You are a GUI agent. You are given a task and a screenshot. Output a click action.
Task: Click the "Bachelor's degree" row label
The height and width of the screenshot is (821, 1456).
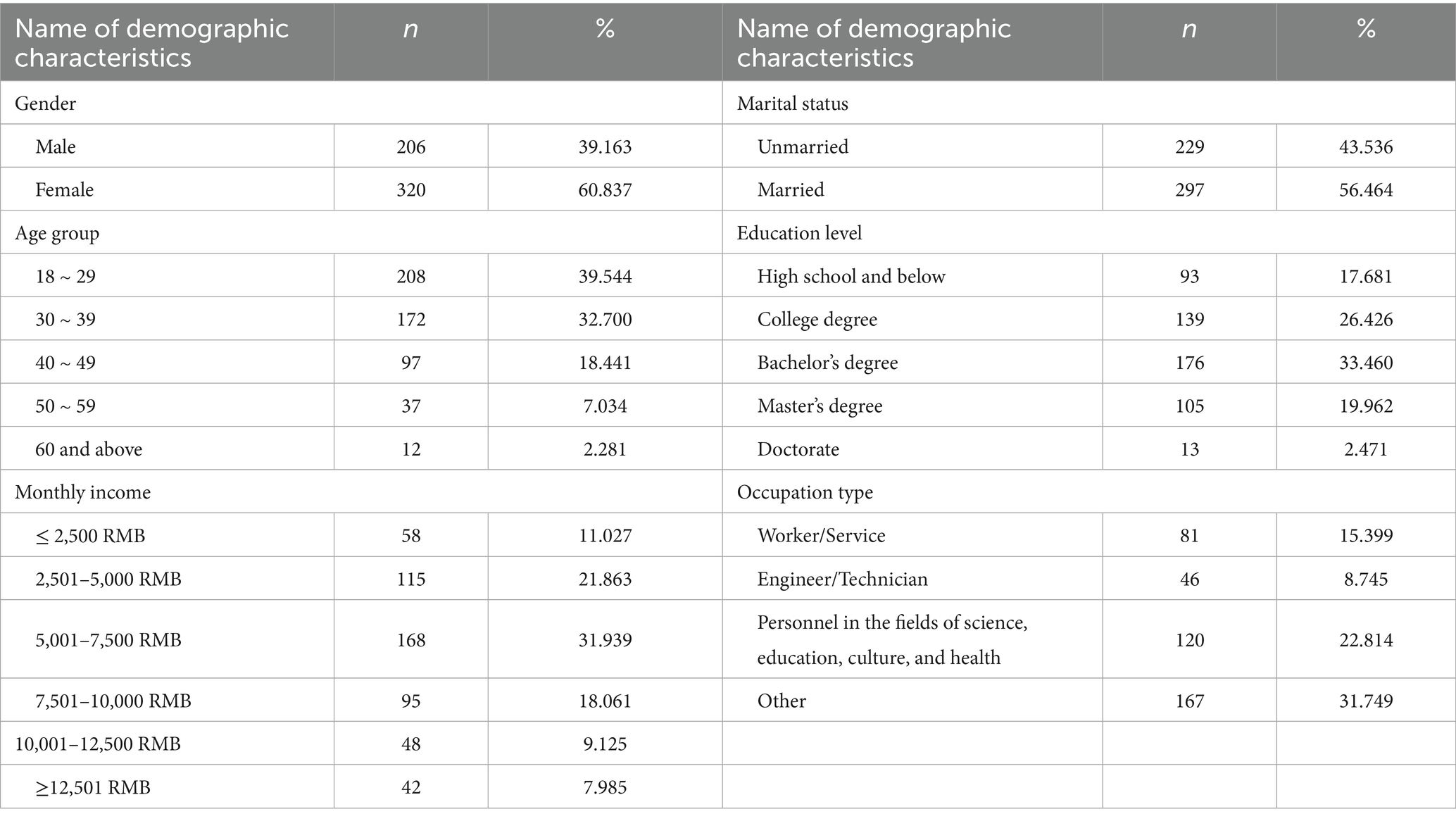(x=827, y=363)
